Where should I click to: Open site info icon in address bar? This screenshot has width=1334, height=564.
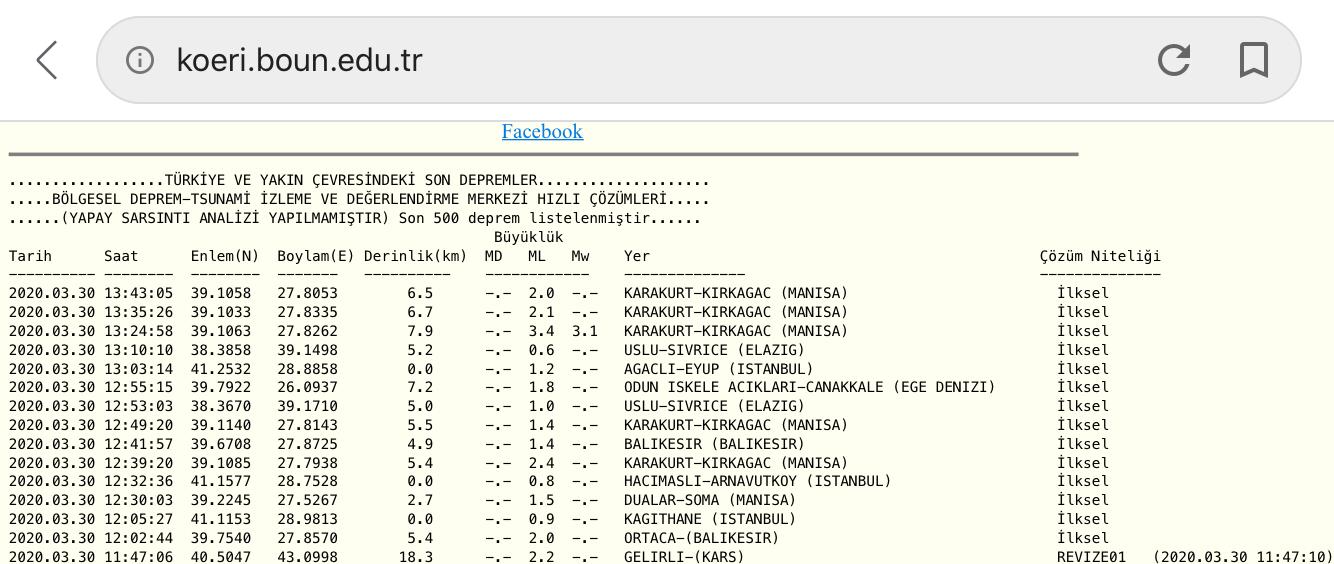coord(140,60)
